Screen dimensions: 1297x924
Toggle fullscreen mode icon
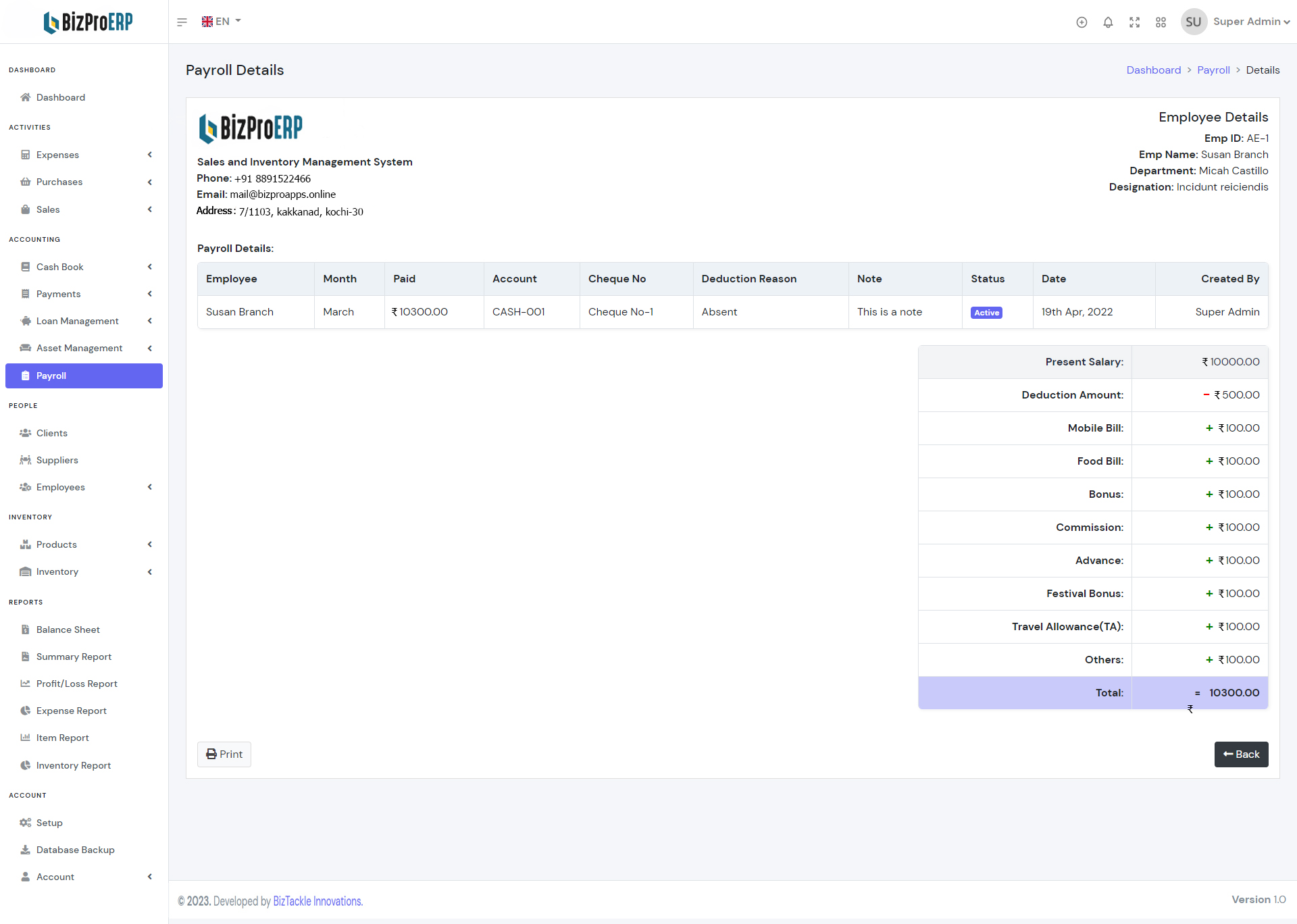(x=1134, y=22)
